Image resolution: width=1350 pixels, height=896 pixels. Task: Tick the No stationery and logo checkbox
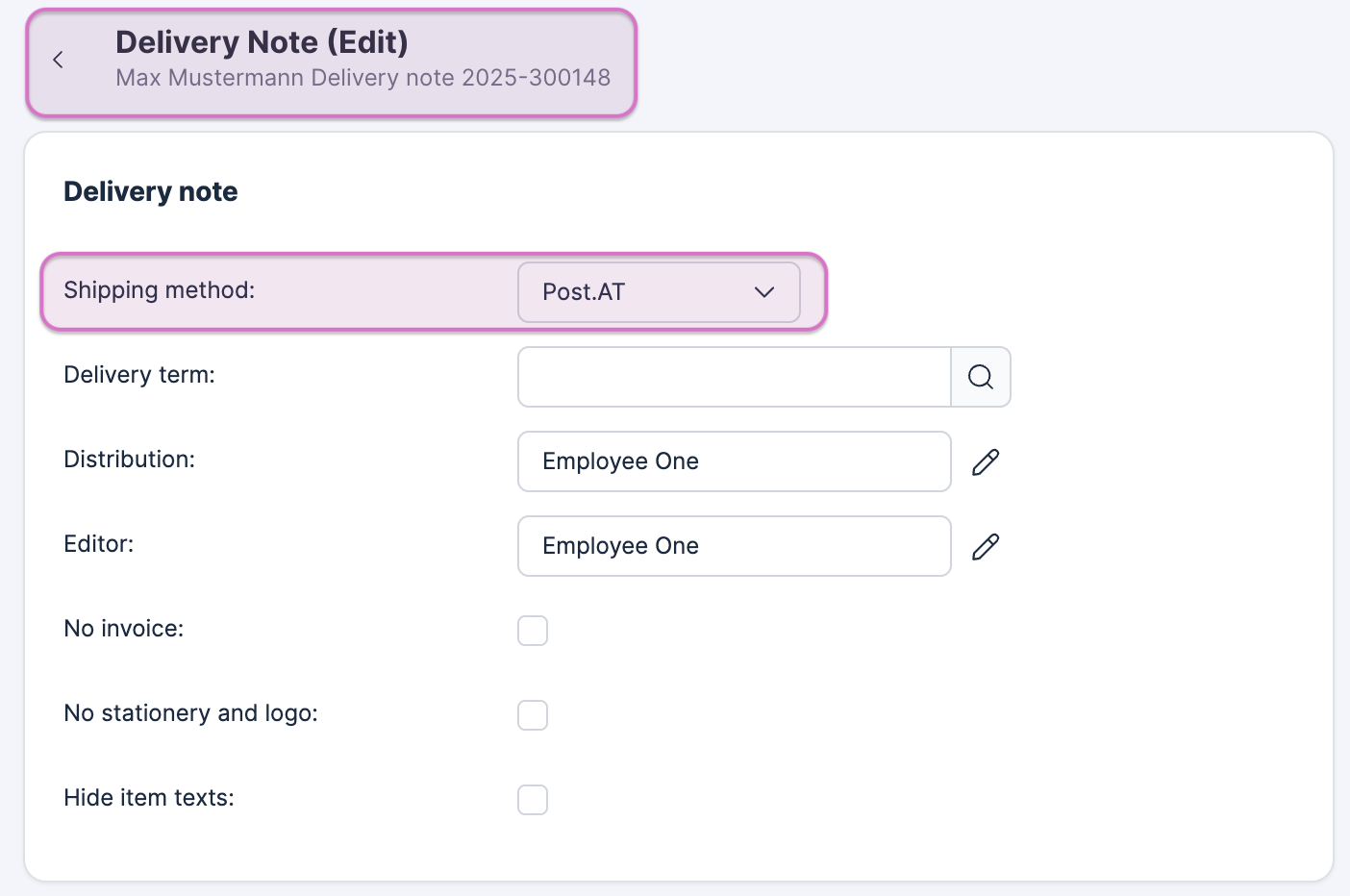[x=533, y=715]
